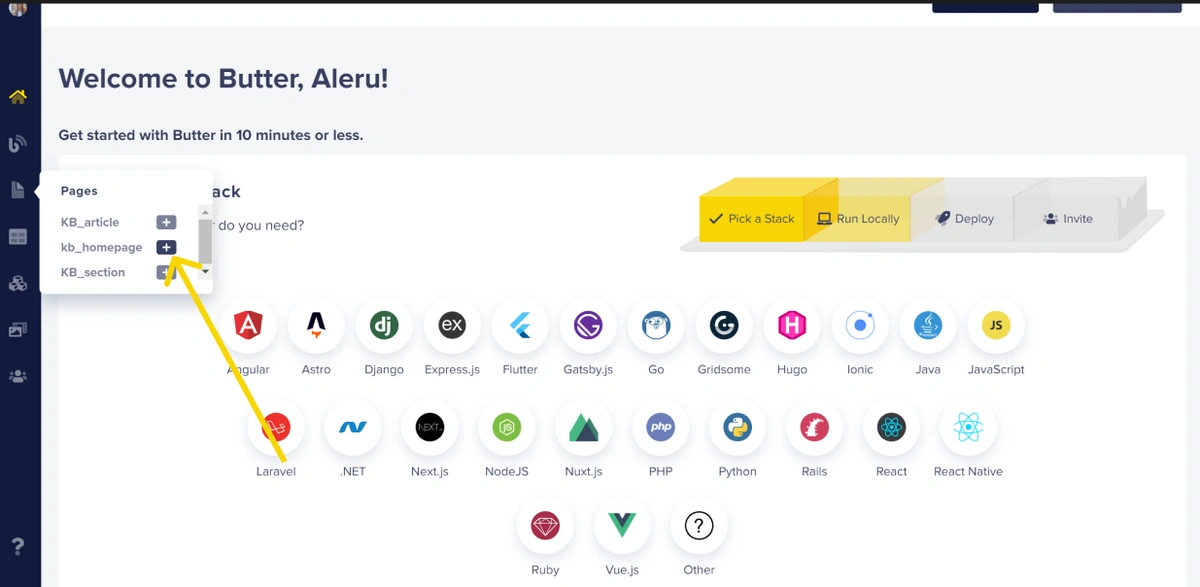Screen dimensions: 1200x587
Task: Select the Deploy step
Action: click(965, 218)
